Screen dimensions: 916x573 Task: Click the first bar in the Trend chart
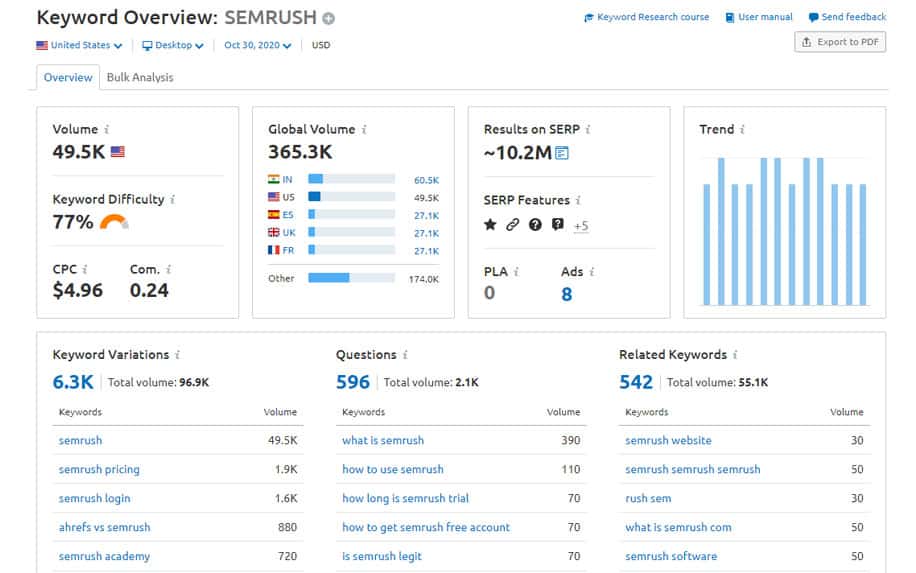tap(707, 245)
